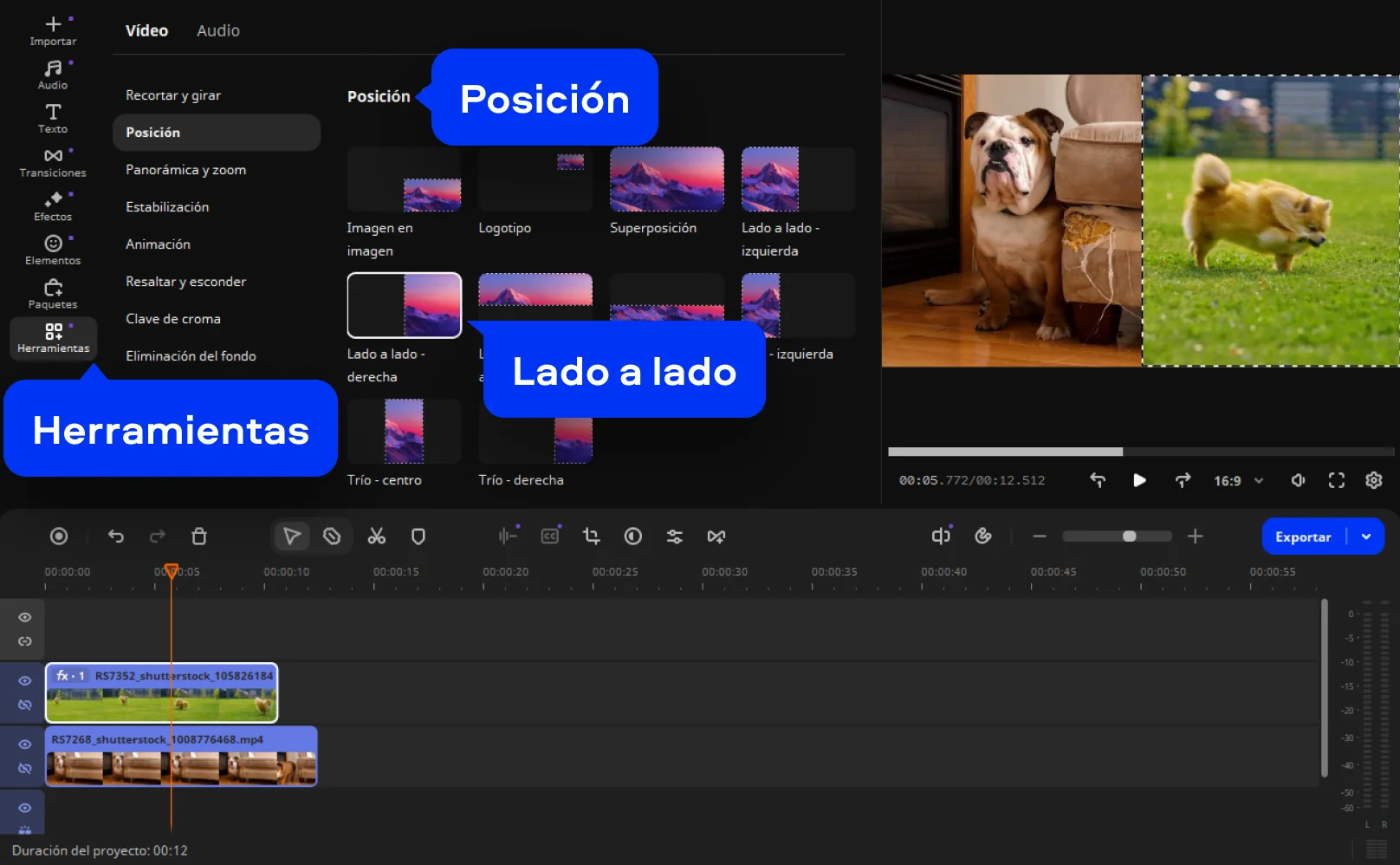Select Panorámica y zoom menu item
Screen dimensions: 1400x865
pos(185,170)
